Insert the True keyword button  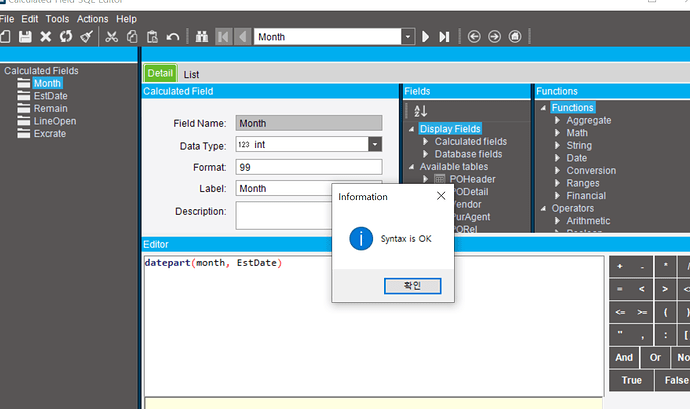click(x=631, y=380)
